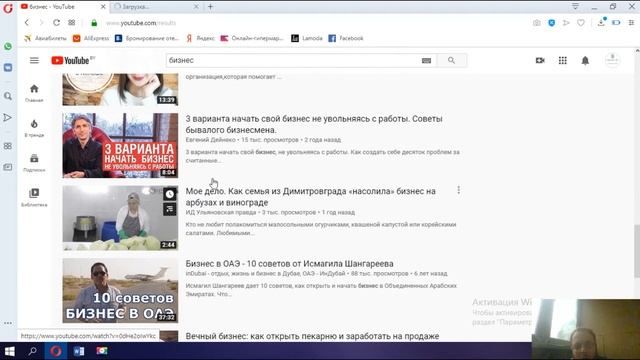Open the Димитровград cabbage video thumbnail
Image resolution: width=640 pixels, height=360 pixels.
(x=120, y=218)
